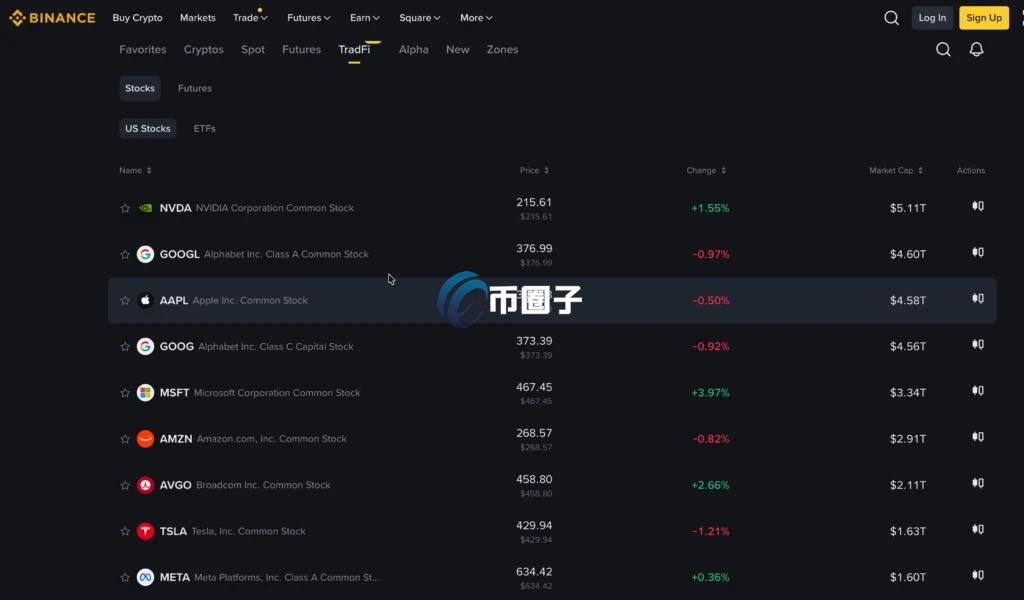Open the trade chart icon for NVDA
The width and height of the screenshot is (1024, 600).
pyautogui.click(x=978, y=206)
